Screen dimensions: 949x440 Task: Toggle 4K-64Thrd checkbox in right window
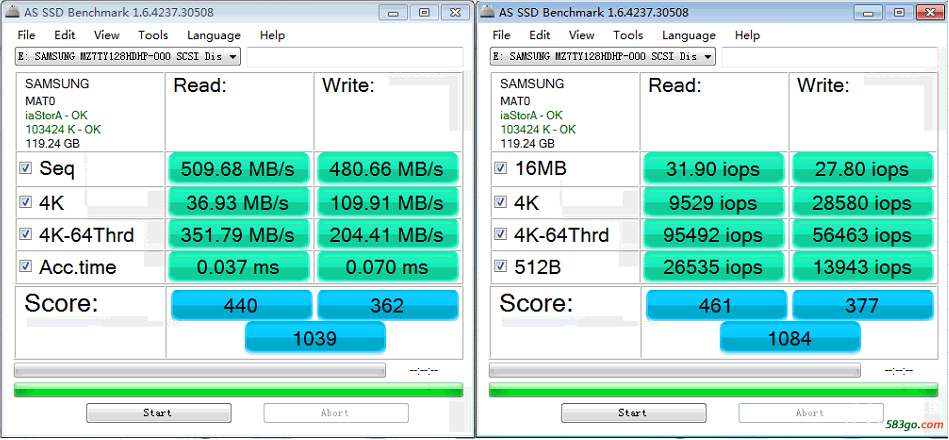[x=500, y=234]
